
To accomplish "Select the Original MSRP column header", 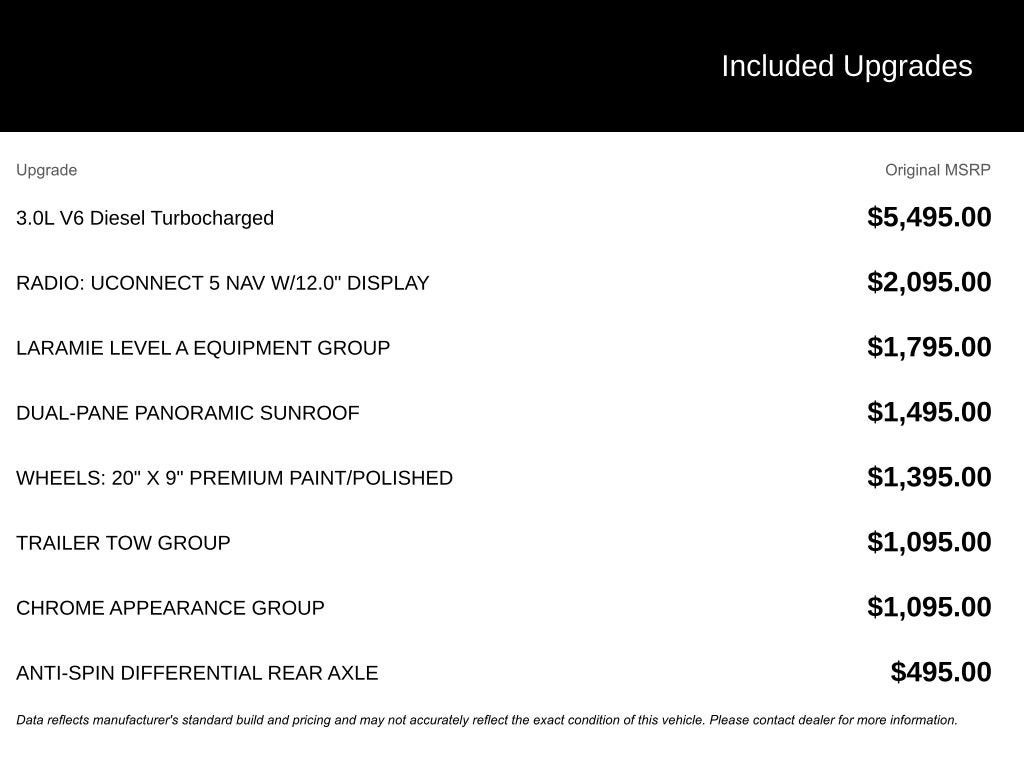I will tap(937, 170).
